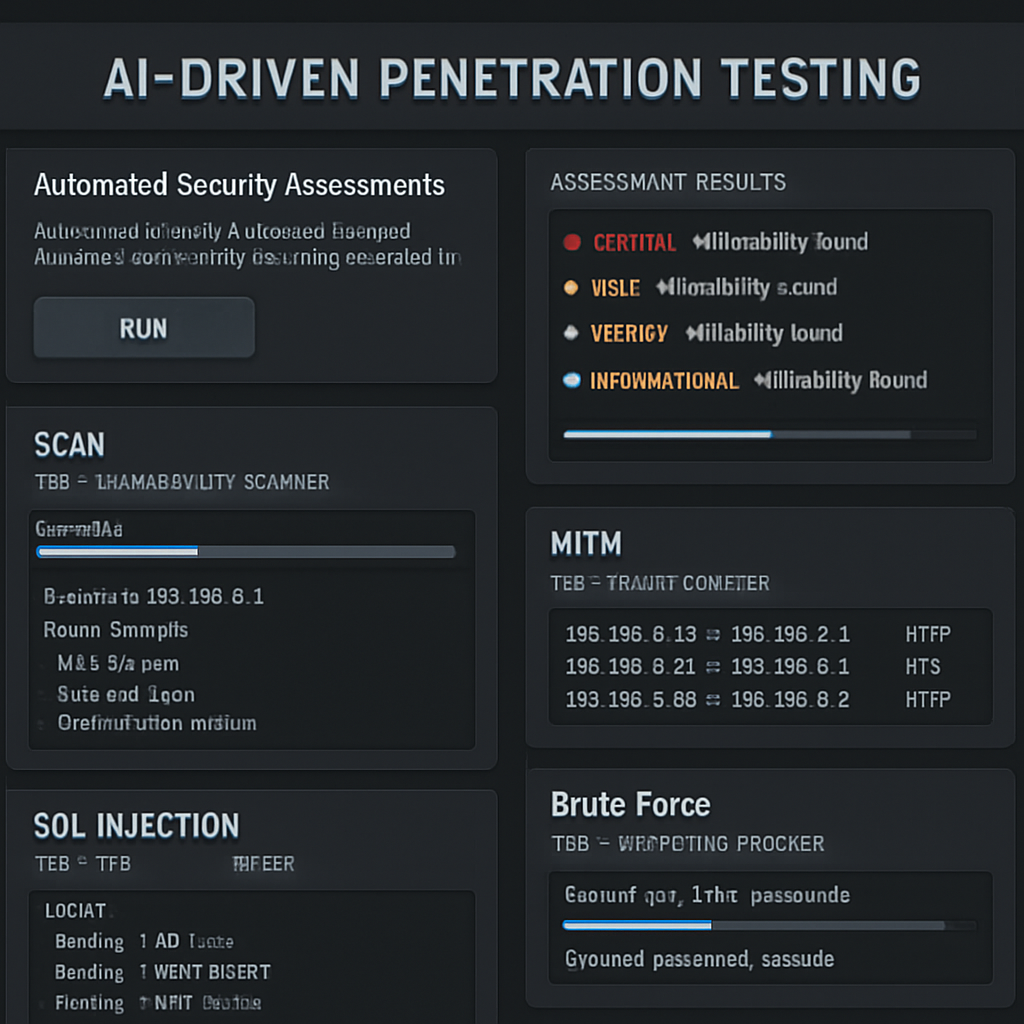Select the Sute eod 1gon entry
Screen dimensions: 1024x1024
click(126, 694)
